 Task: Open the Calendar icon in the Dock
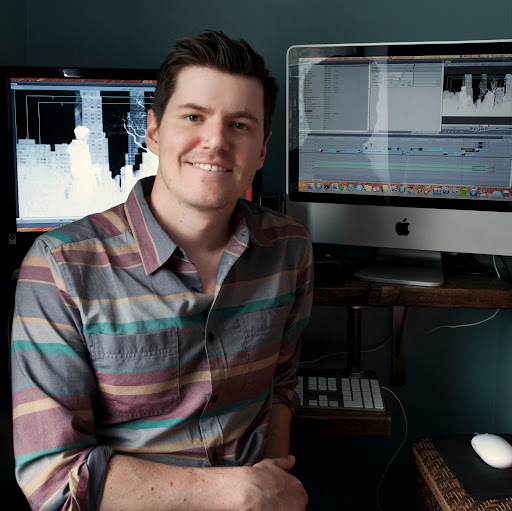click(376, 189)
